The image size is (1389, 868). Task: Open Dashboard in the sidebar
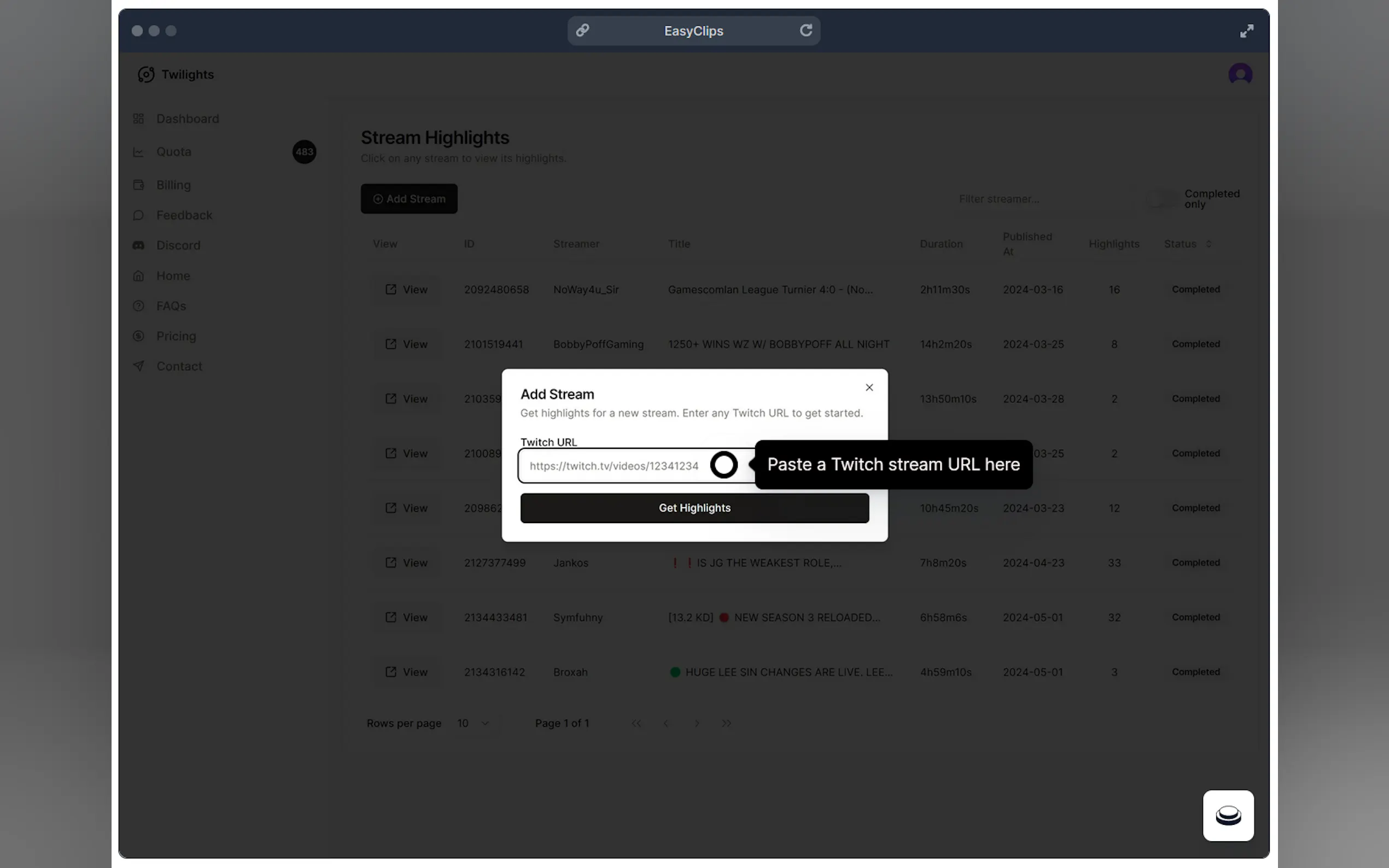pos(187,119)
